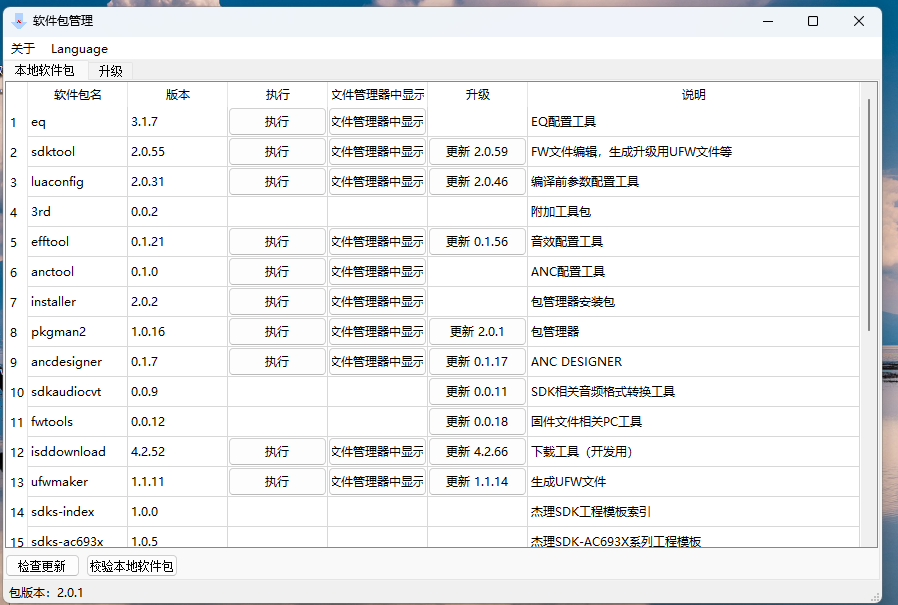Open the Language menu
The width and height of the screenshot is (898, 605).
click(79, 49)
